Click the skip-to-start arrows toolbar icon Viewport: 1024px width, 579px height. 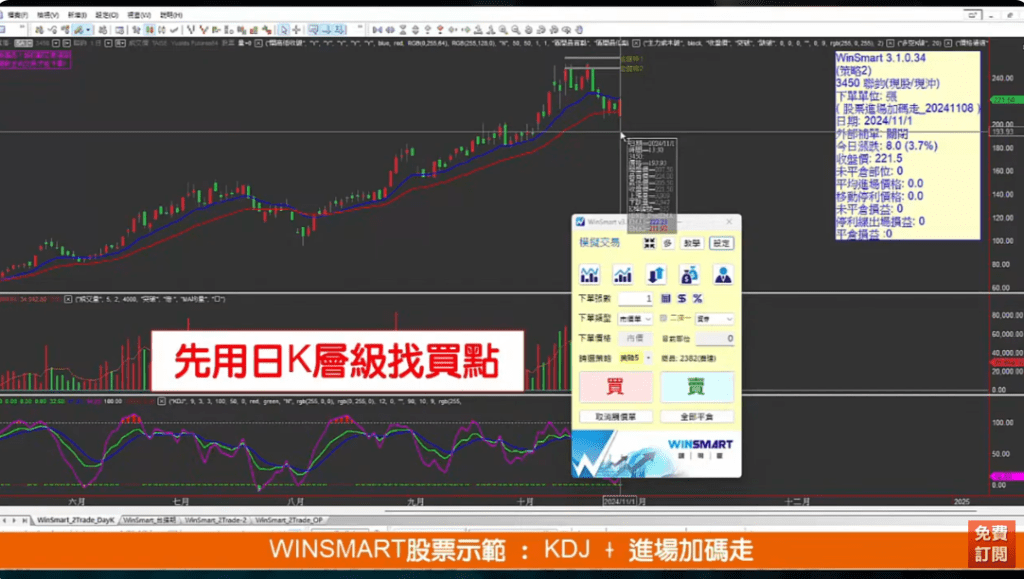click(377, 30)
